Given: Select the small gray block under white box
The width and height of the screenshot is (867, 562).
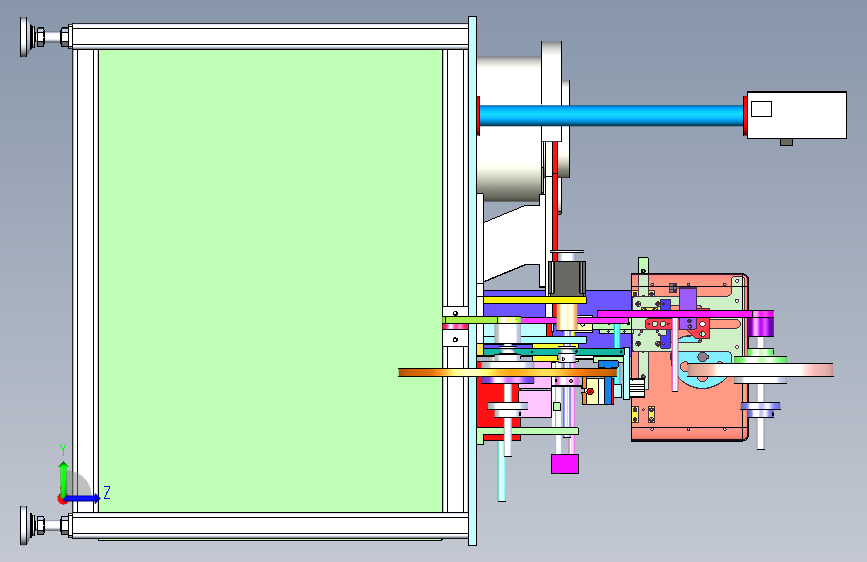Looking at the screenshot, I should [786, 142].
